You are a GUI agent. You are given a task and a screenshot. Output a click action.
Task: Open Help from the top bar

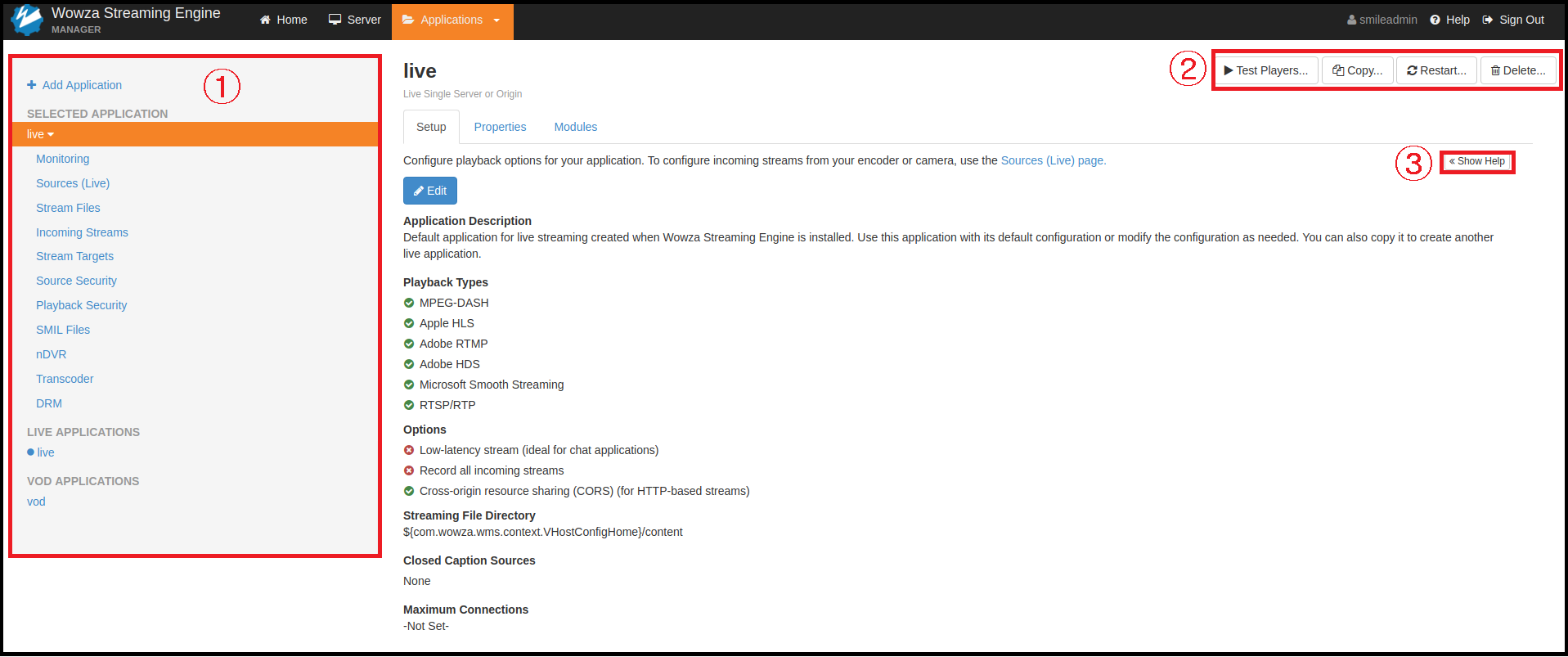[x=1449, y=20]
